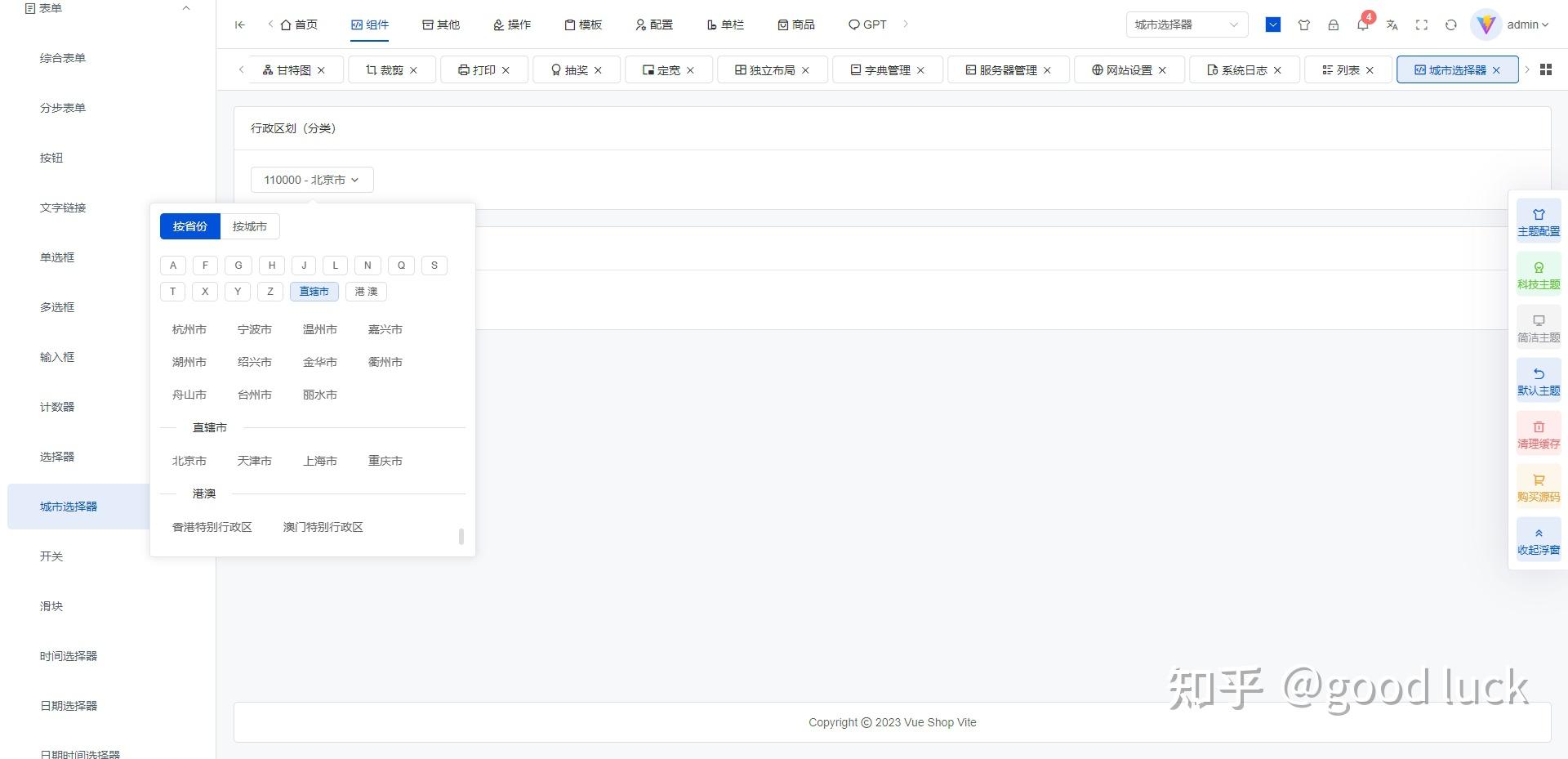Viewport: 1568px width, 759px height.
Task: Restore 默认主题 from floating panel
Action: (1539, 381)
